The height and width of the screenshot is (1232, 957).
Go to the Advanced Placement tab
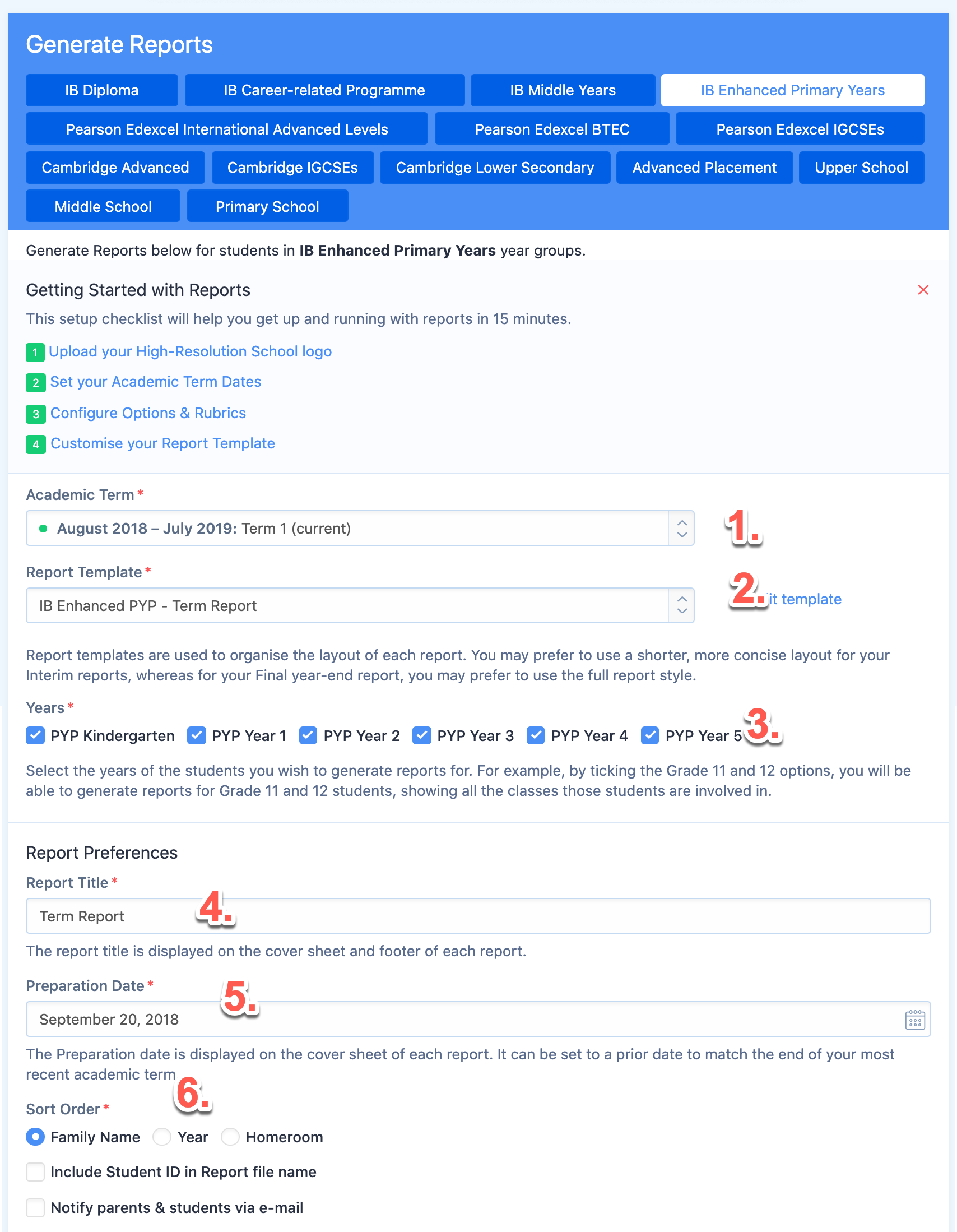click(704, 168)
